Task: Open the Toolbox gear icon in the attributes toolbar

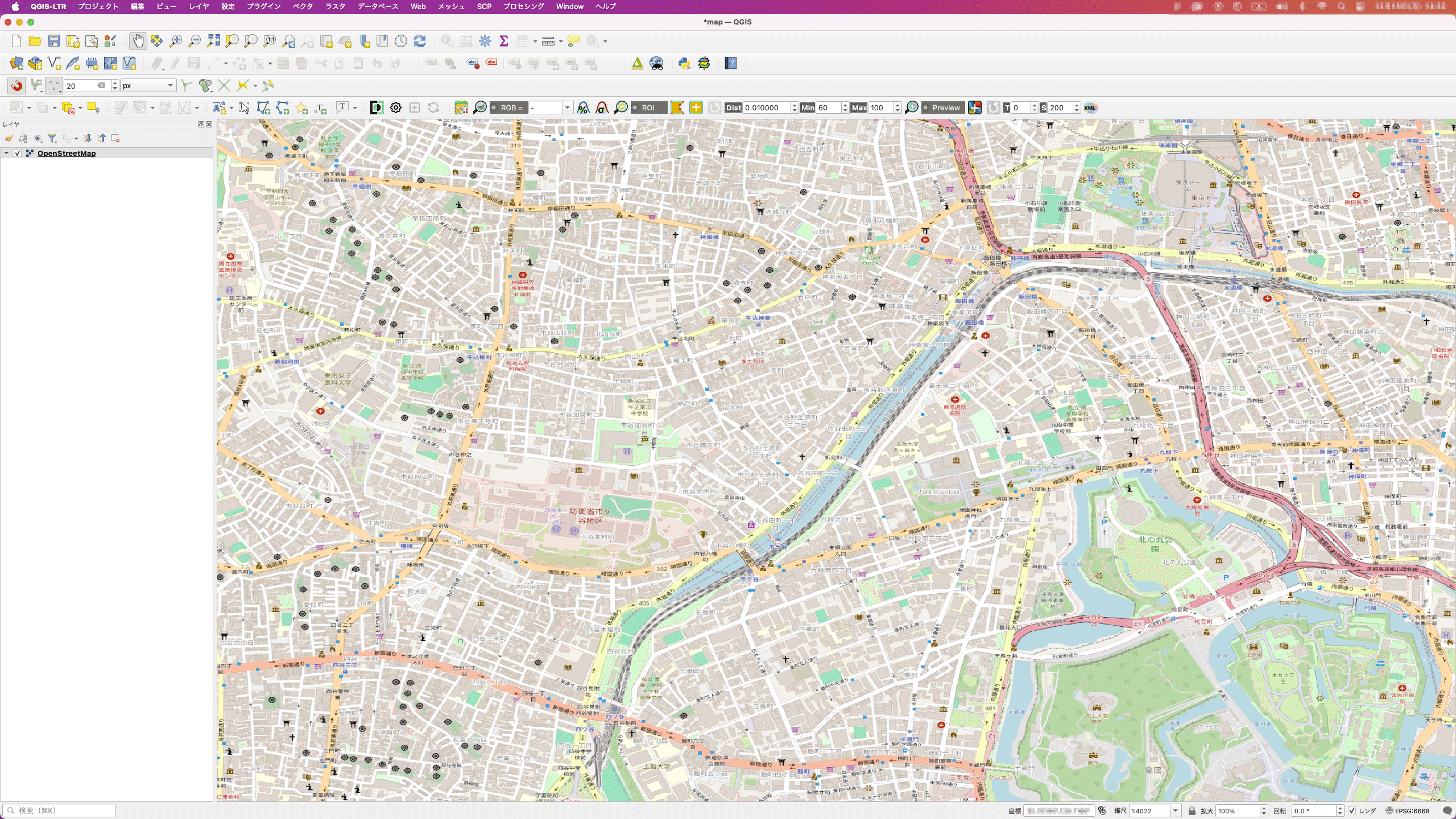Action: [x=485, y=41]
